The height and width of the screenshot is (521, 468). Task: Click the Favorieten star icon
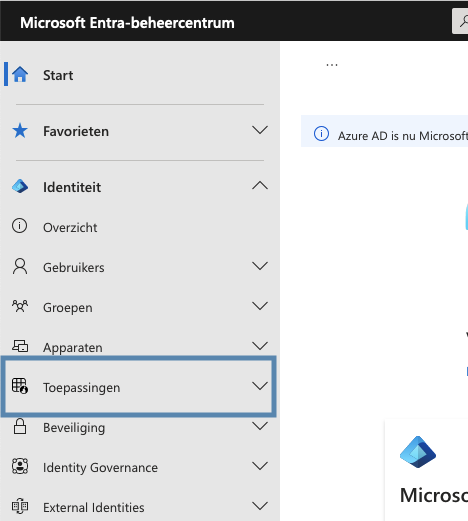(x=20, y=131)
